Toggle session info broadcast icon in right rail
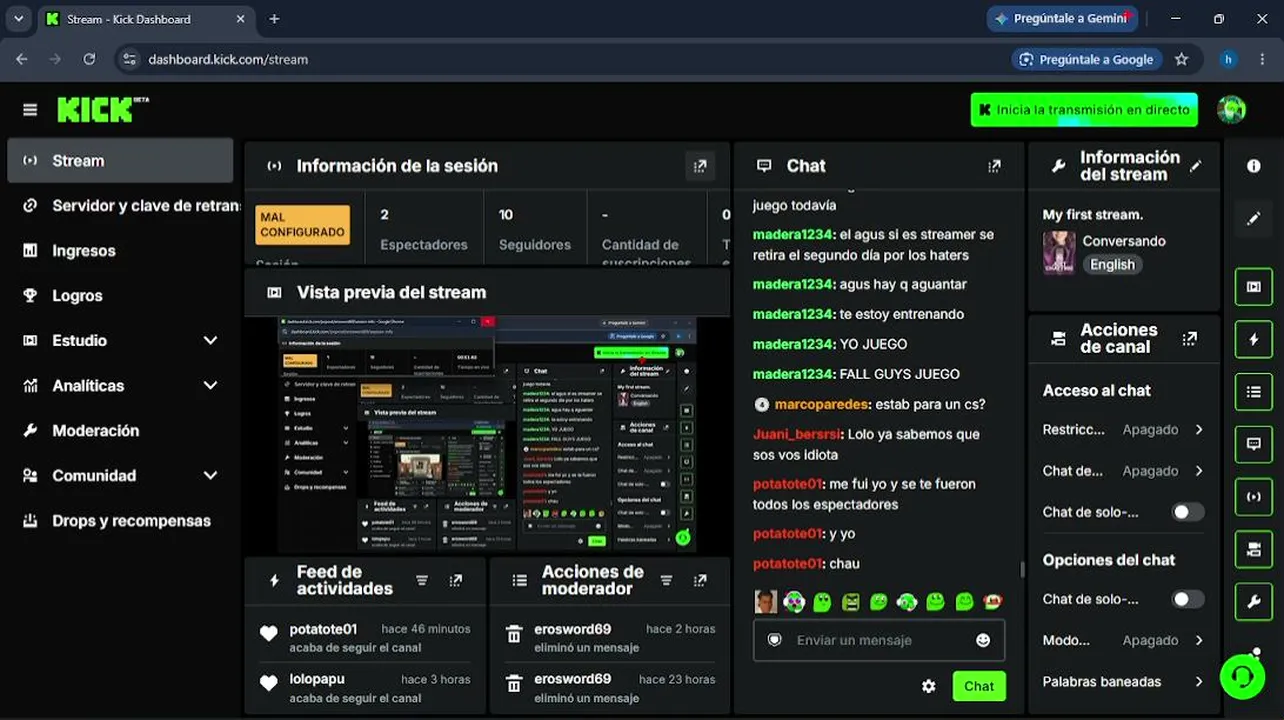Screen dimensions: 1284x720 click(x=1254, y=497)
